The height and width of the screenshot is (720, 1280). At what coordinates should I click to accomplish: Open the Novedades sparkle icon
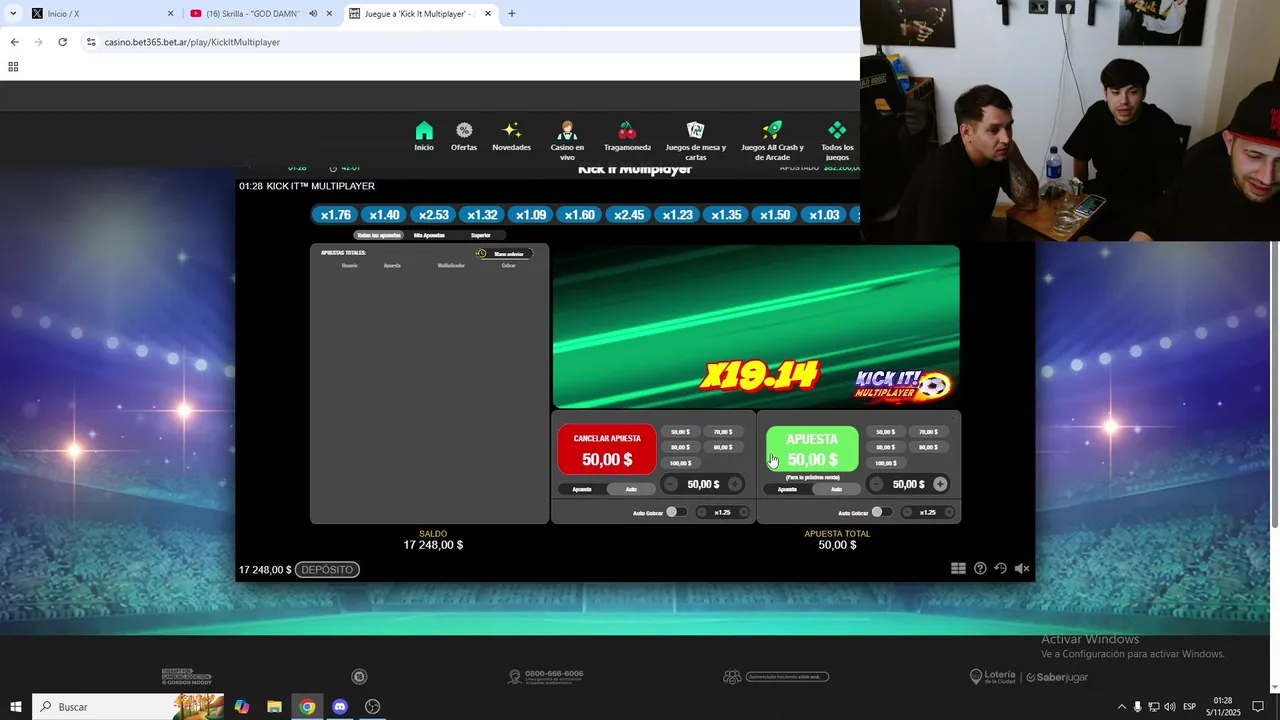pyautogui.click(x=511, y=131)
